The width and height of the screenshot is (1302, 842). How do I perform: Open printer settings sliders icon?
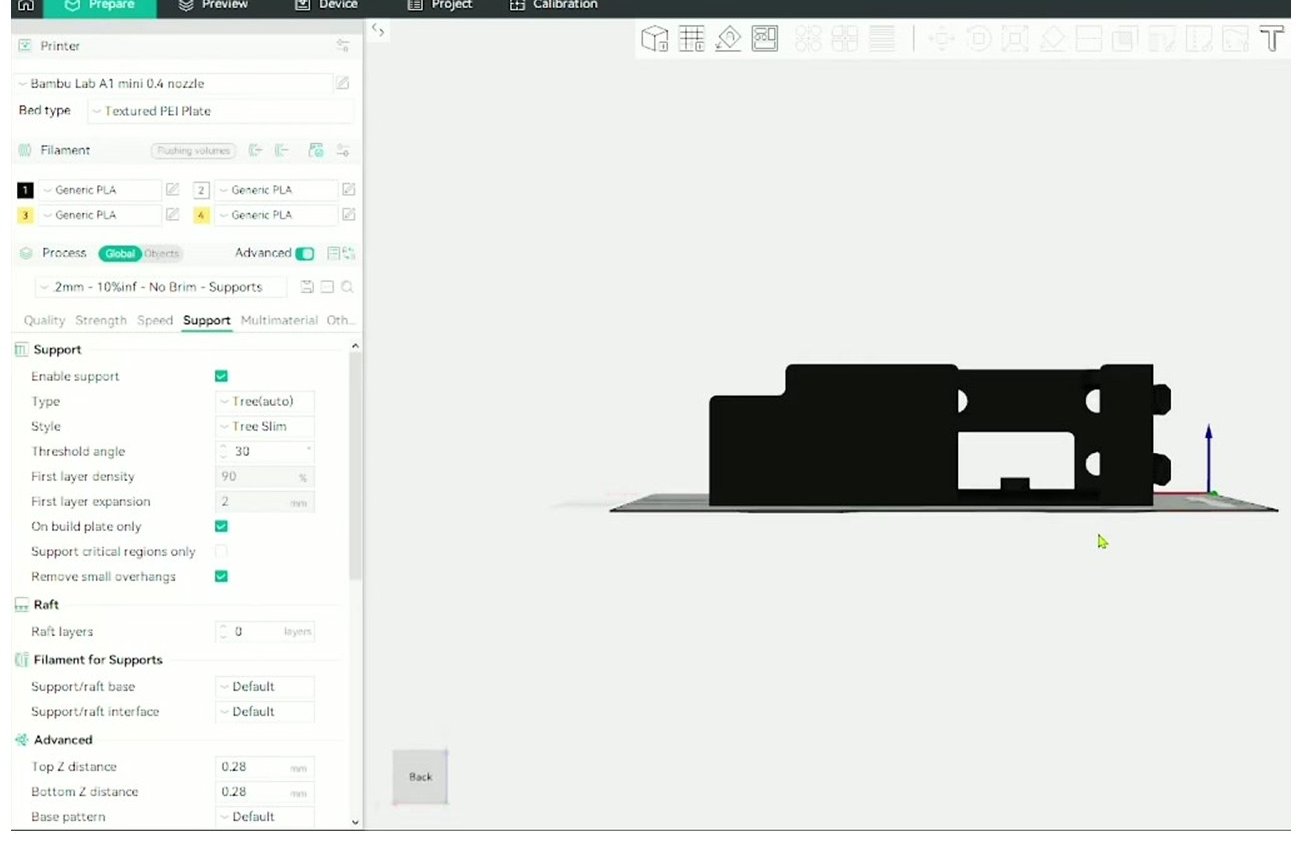coord(343,46)
